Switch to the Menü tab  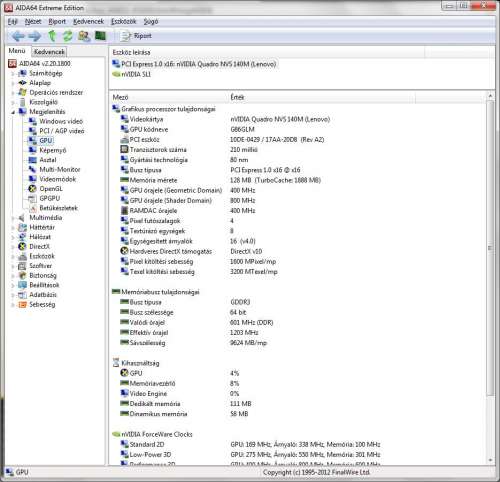point(17,51)
